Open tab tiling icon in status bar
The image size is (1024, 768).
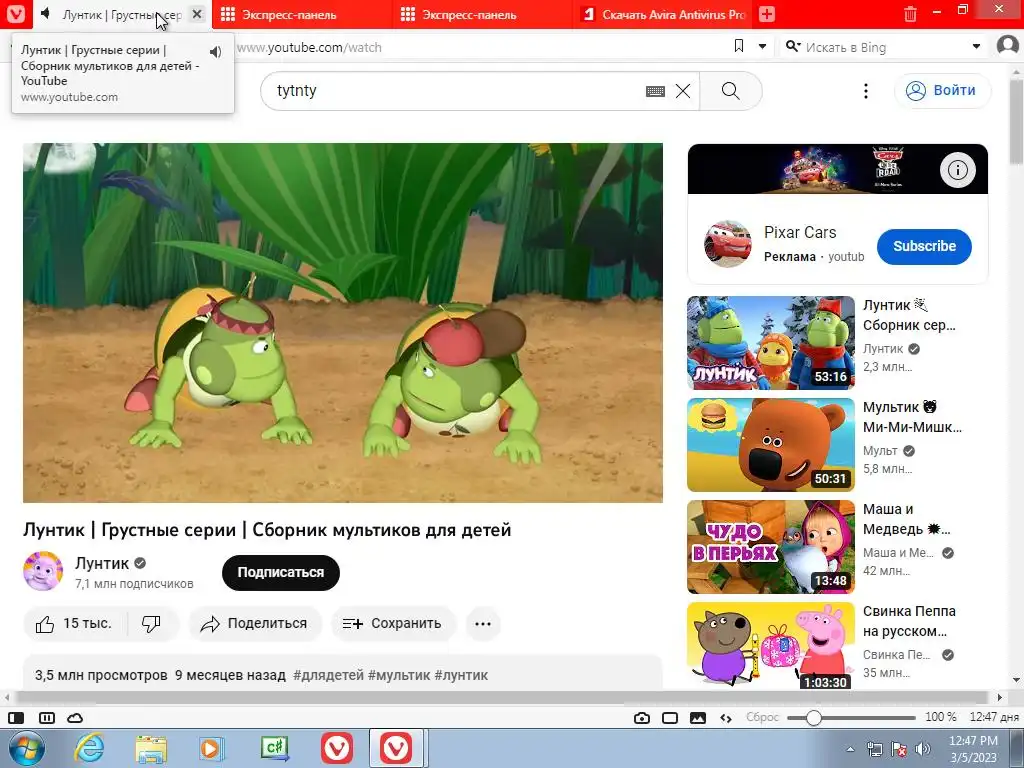coord(46,718)
